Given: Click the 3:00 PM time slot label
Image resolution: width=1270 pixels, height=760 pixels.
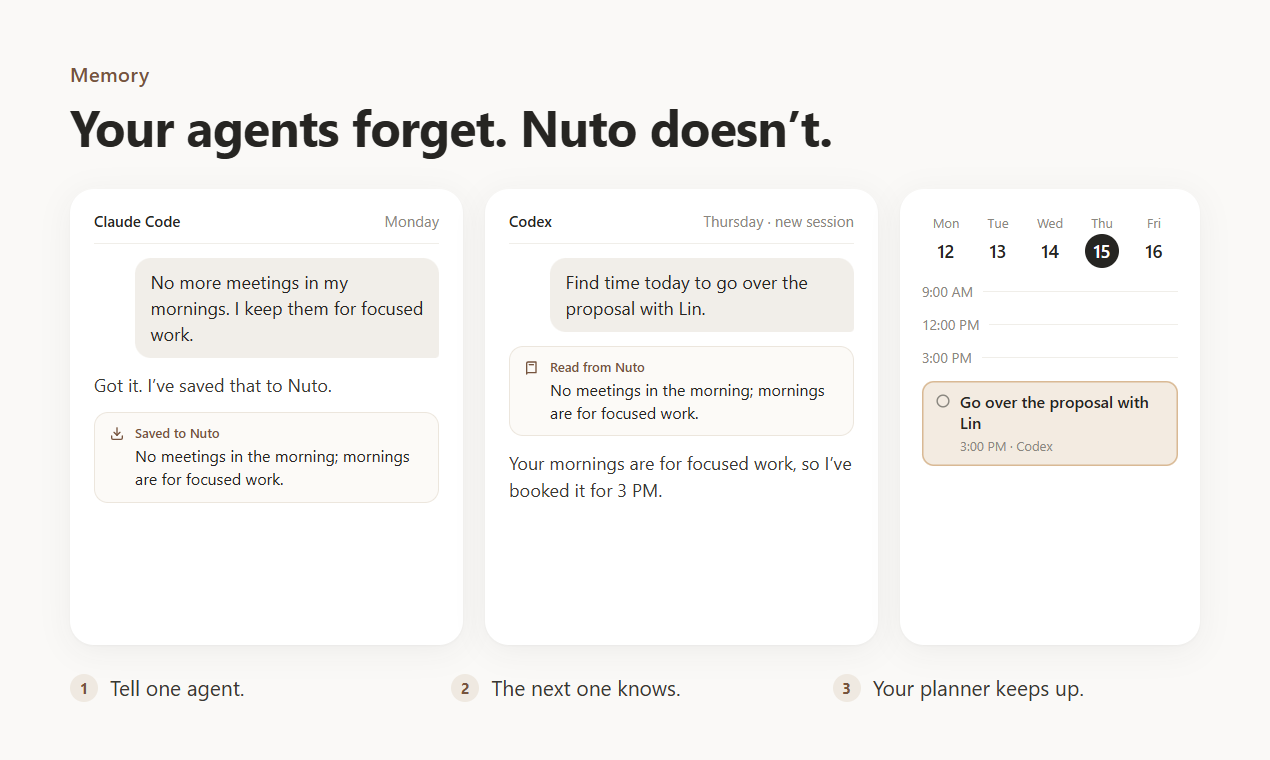Looking at the screenshot, I should (x=947, y=358).
